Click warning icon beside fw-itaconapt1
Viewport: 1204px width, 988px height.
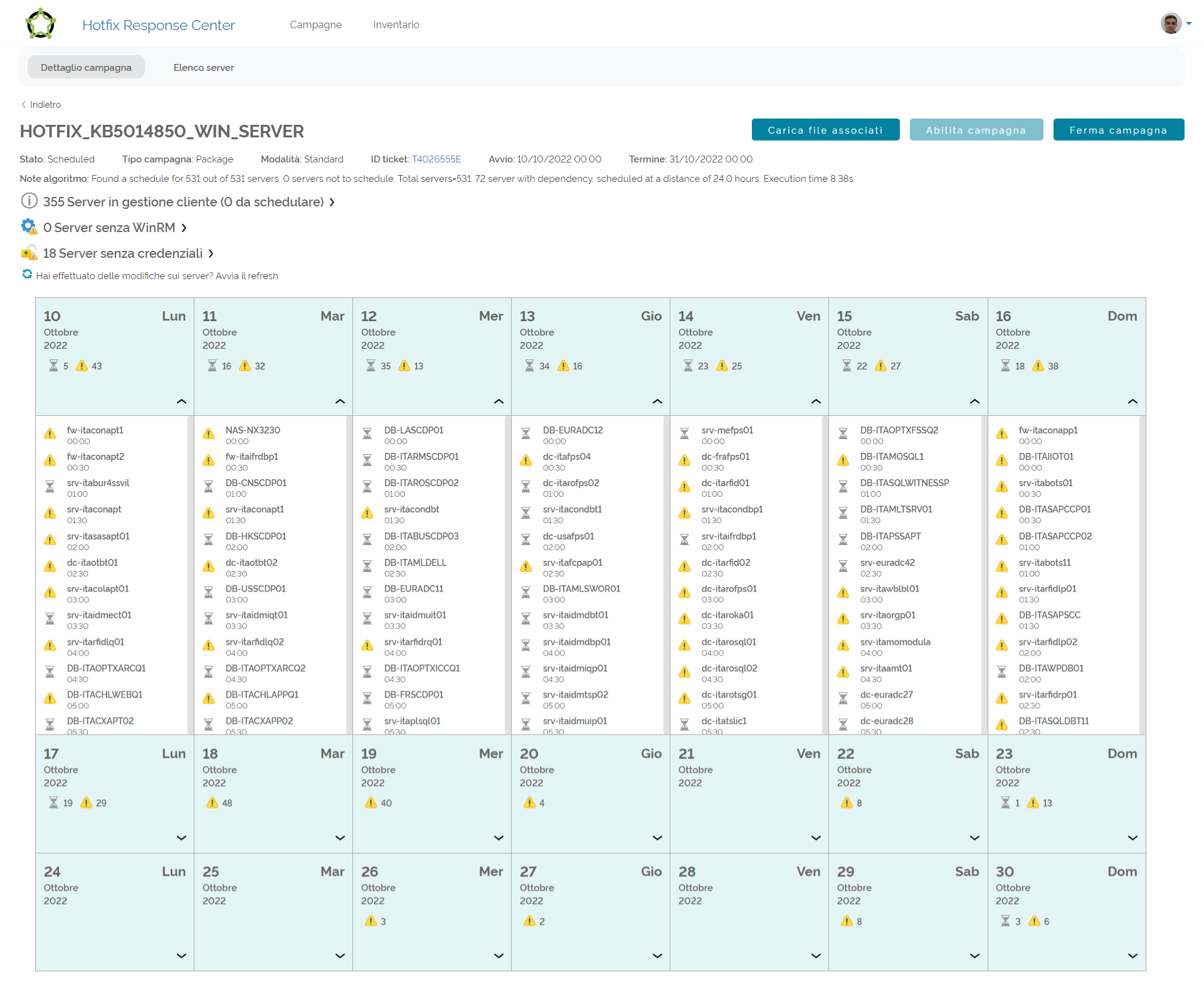[50, 434]
